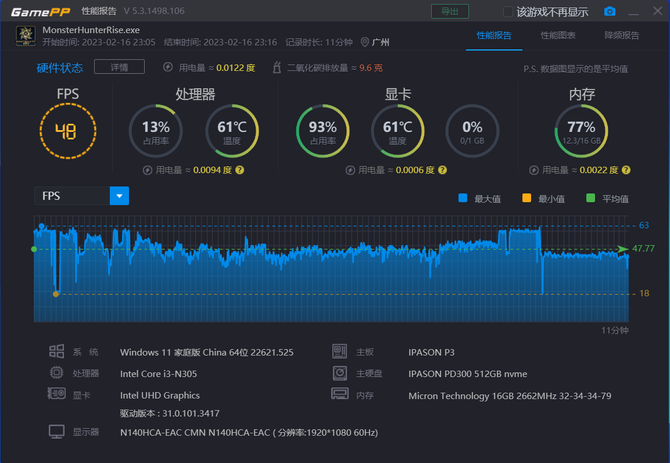Click the Windows 11 家庭版 system text

[x=207, y=352]
